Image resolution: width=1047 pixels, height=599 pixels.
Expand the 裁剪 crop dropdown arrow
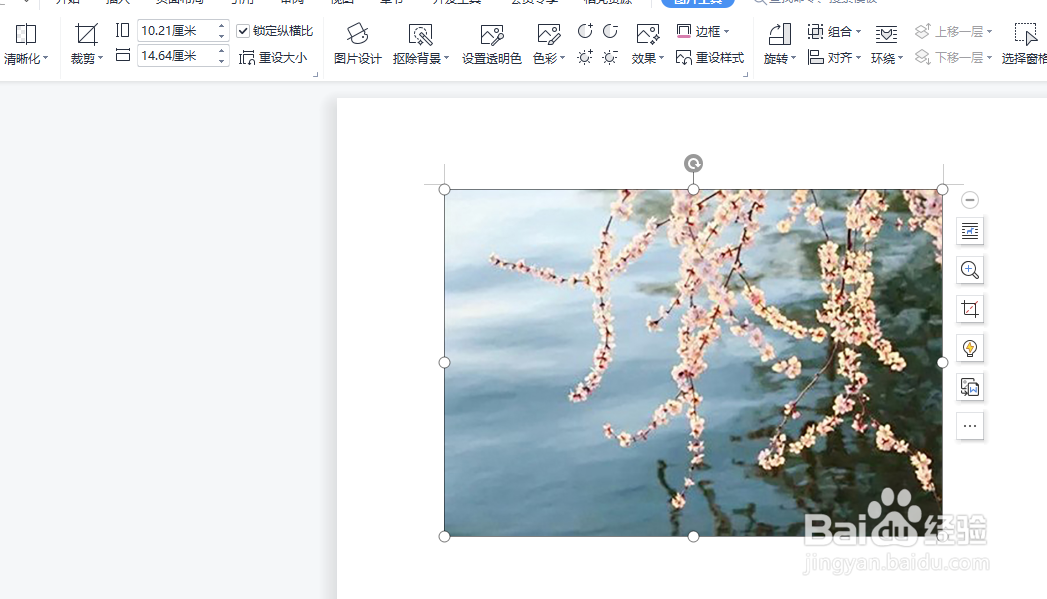pyautogui.click(x=100, y=59)
